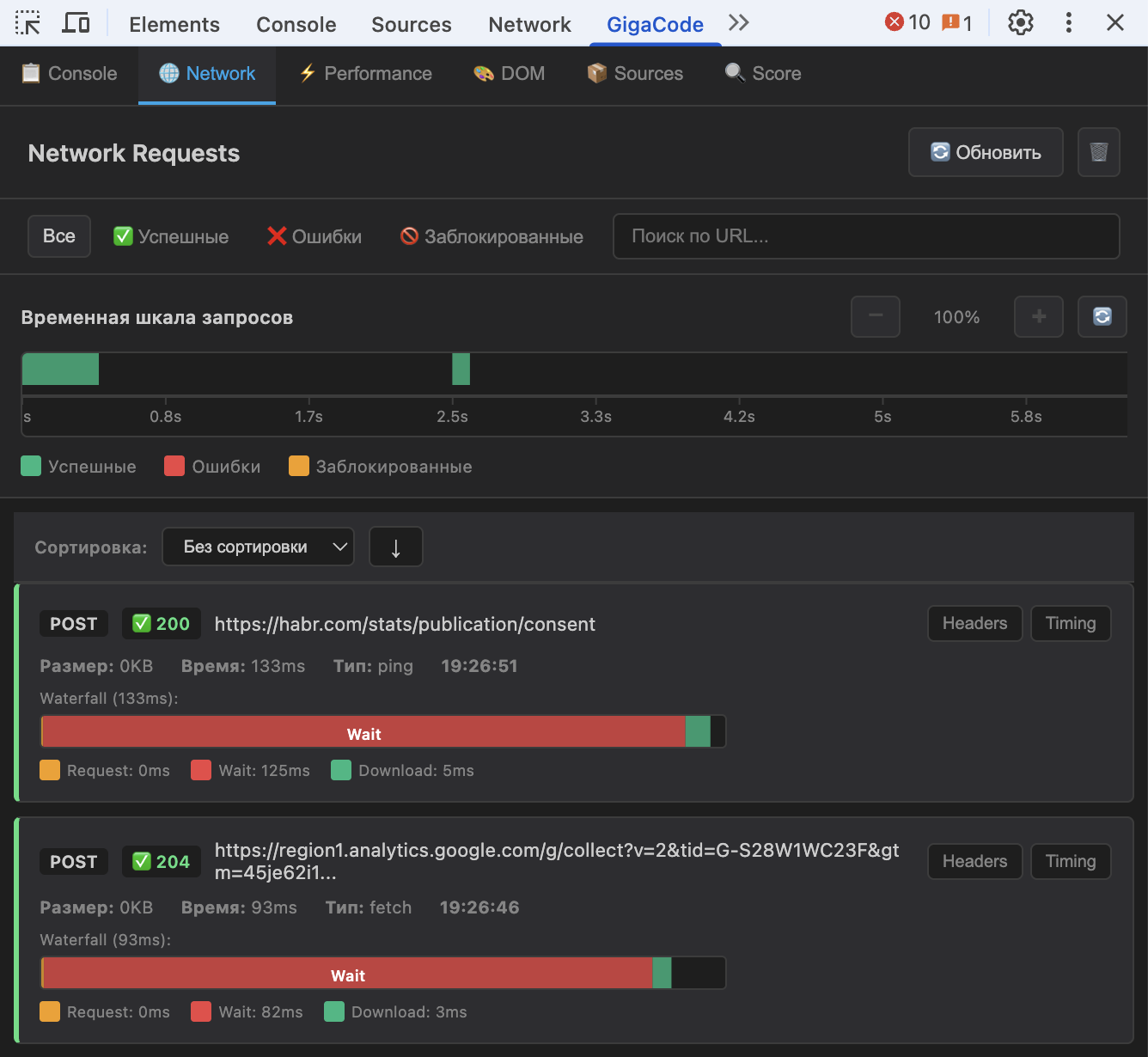Select the DOM palette tab icon
Image resolution: width=1148 pixels, height=1057 pixels.
click(509, 74)
